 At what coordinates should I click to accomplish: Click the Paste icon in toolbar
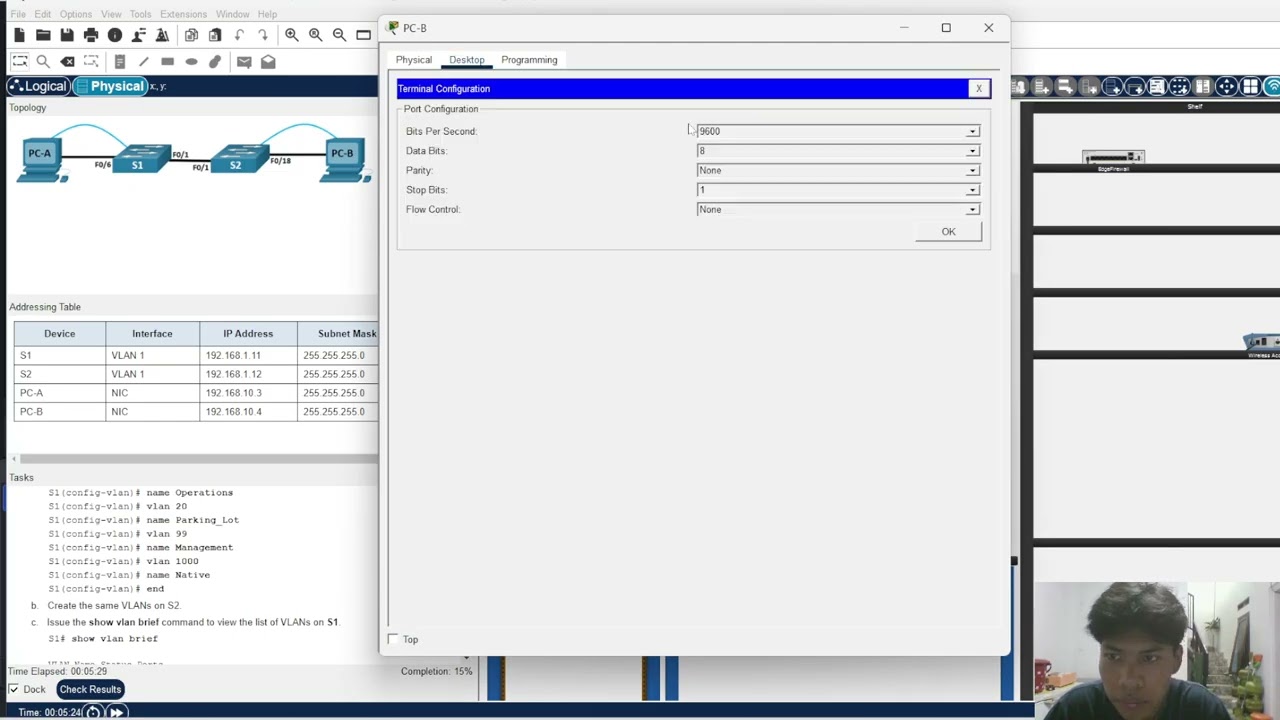(215, 35)
